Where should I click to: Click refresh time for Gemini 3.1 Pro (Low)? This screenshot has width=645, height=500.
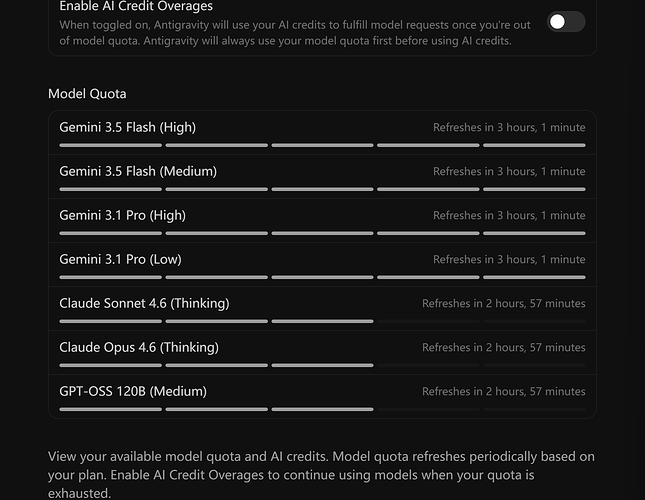click(509, 259)
